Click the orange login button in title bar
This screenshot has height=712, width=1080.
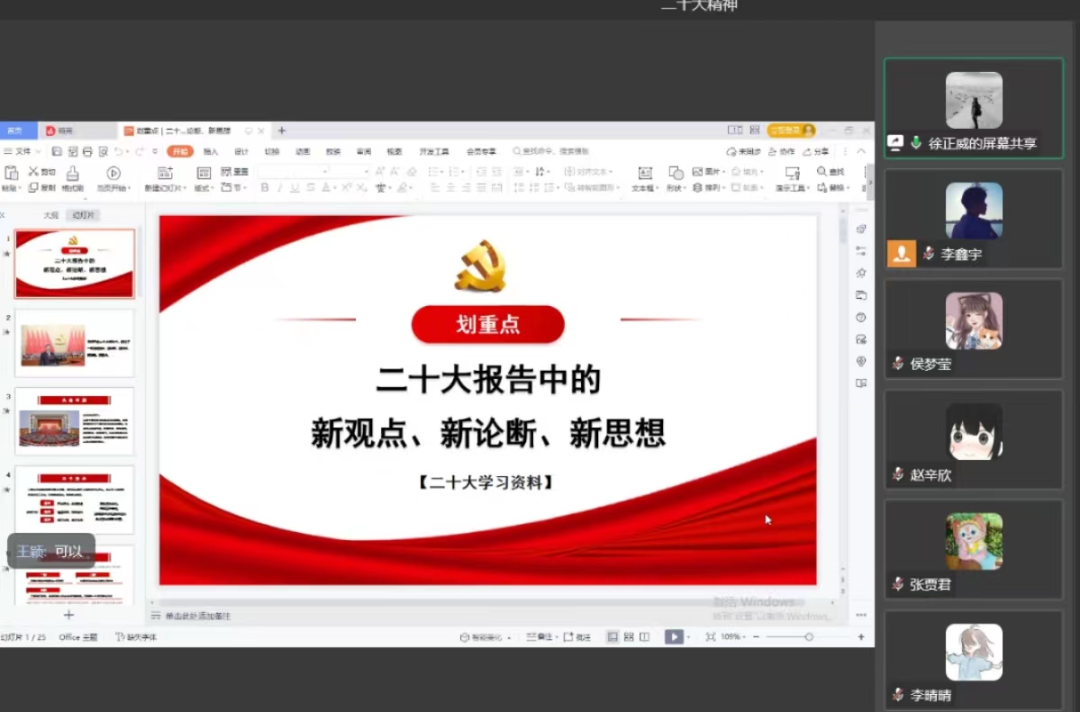[791, 130]
